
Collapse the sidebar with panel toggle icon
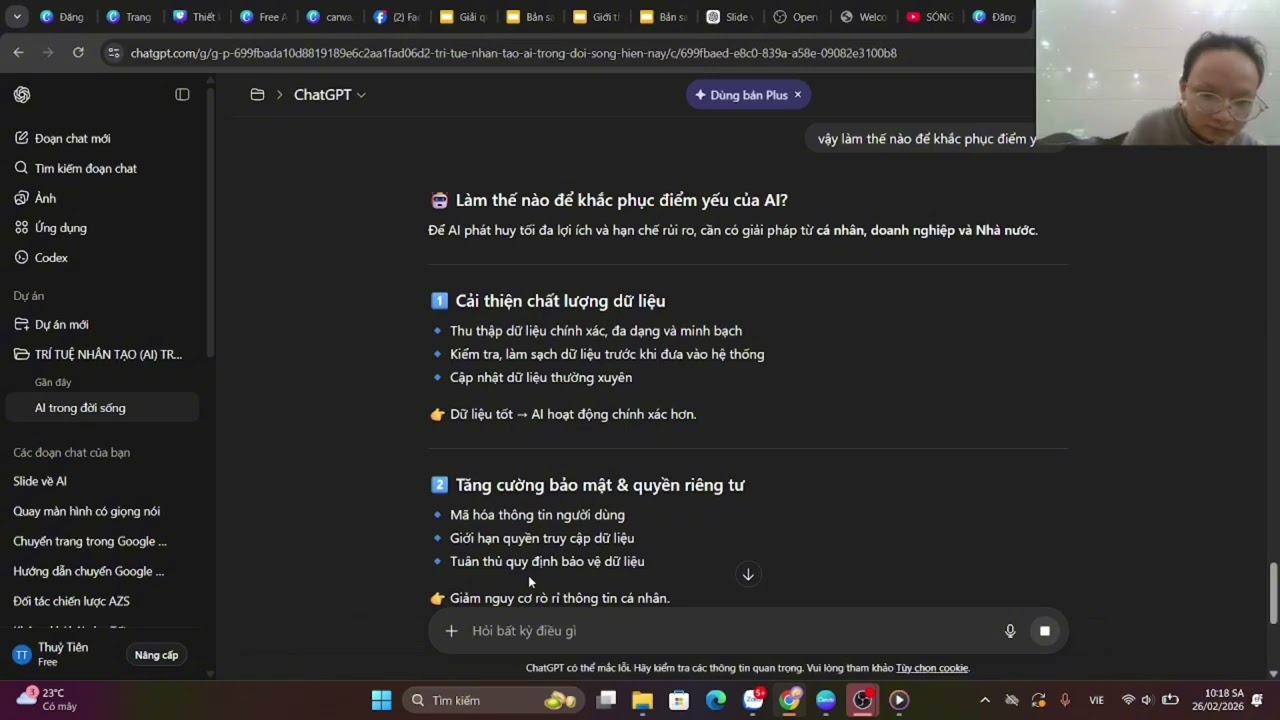(182, 94)
